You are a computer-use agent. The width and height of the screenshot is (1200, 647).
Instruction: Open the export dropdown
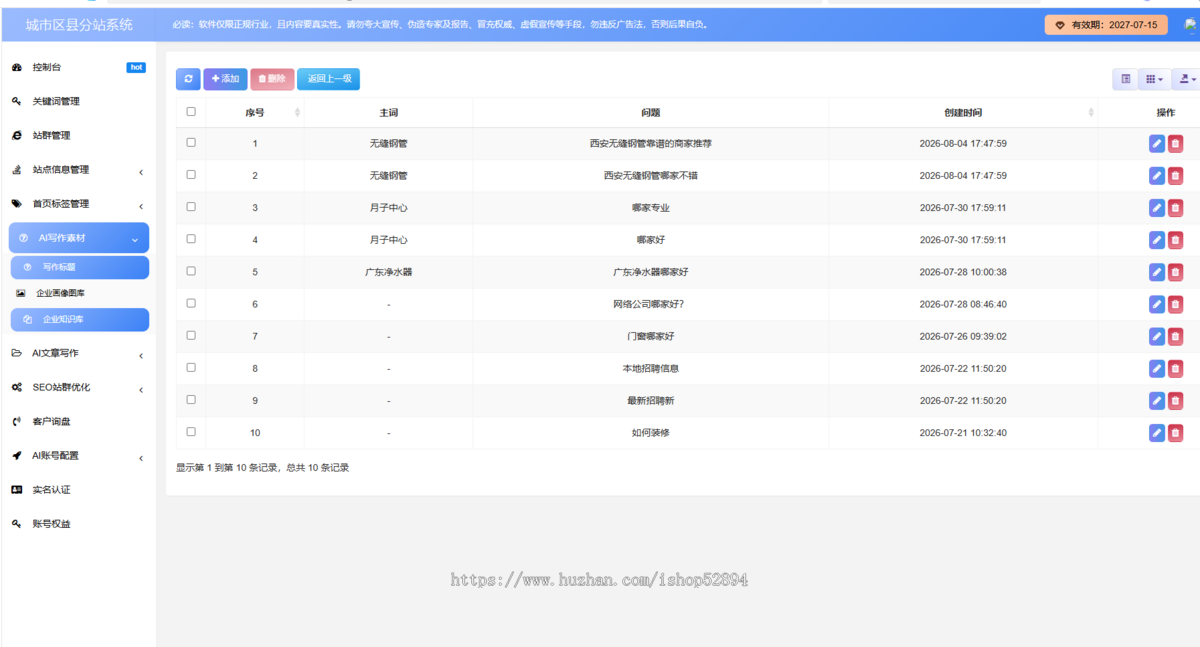[x=1186, y=79]
